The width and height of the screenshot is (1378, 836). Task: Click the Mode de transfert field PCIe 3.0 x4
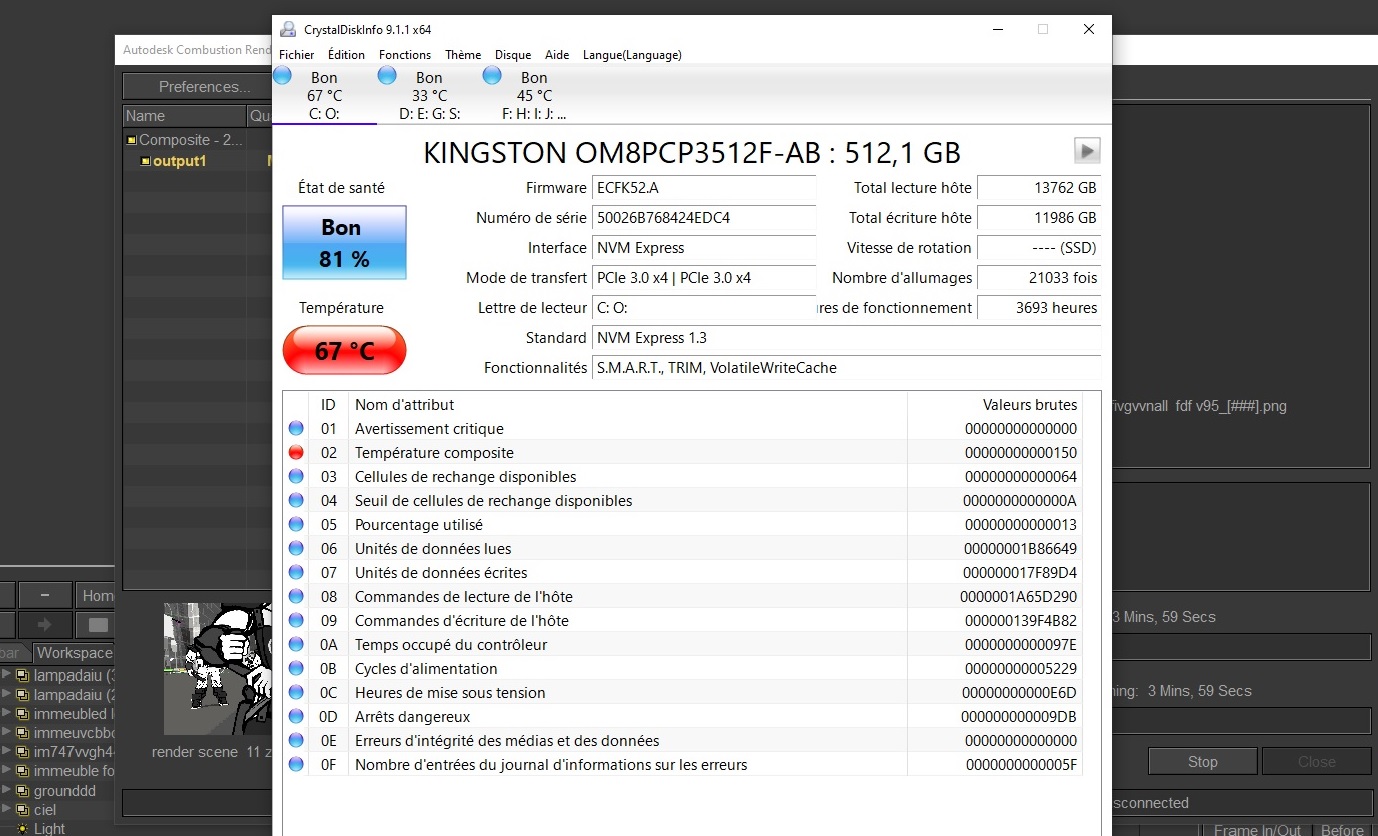[x=704, y=278]
